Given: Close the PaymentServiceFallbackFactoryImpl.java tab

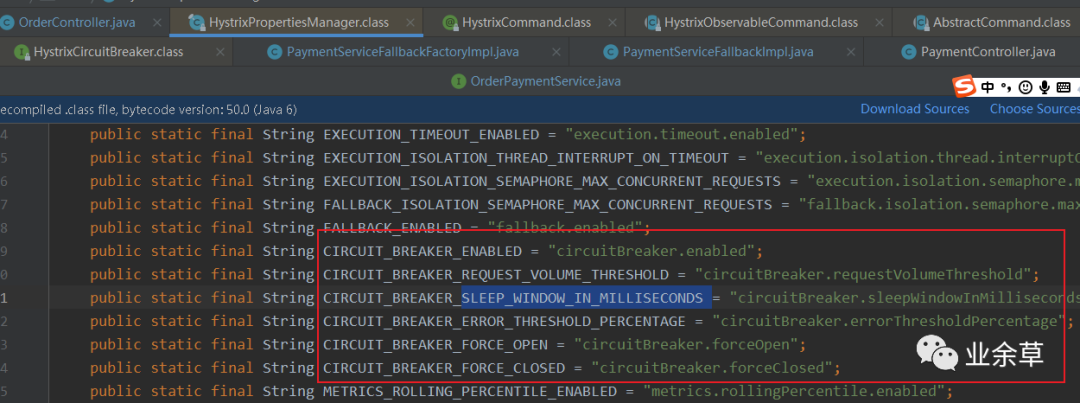Looking at the screenshot, I should coord(557,52).
